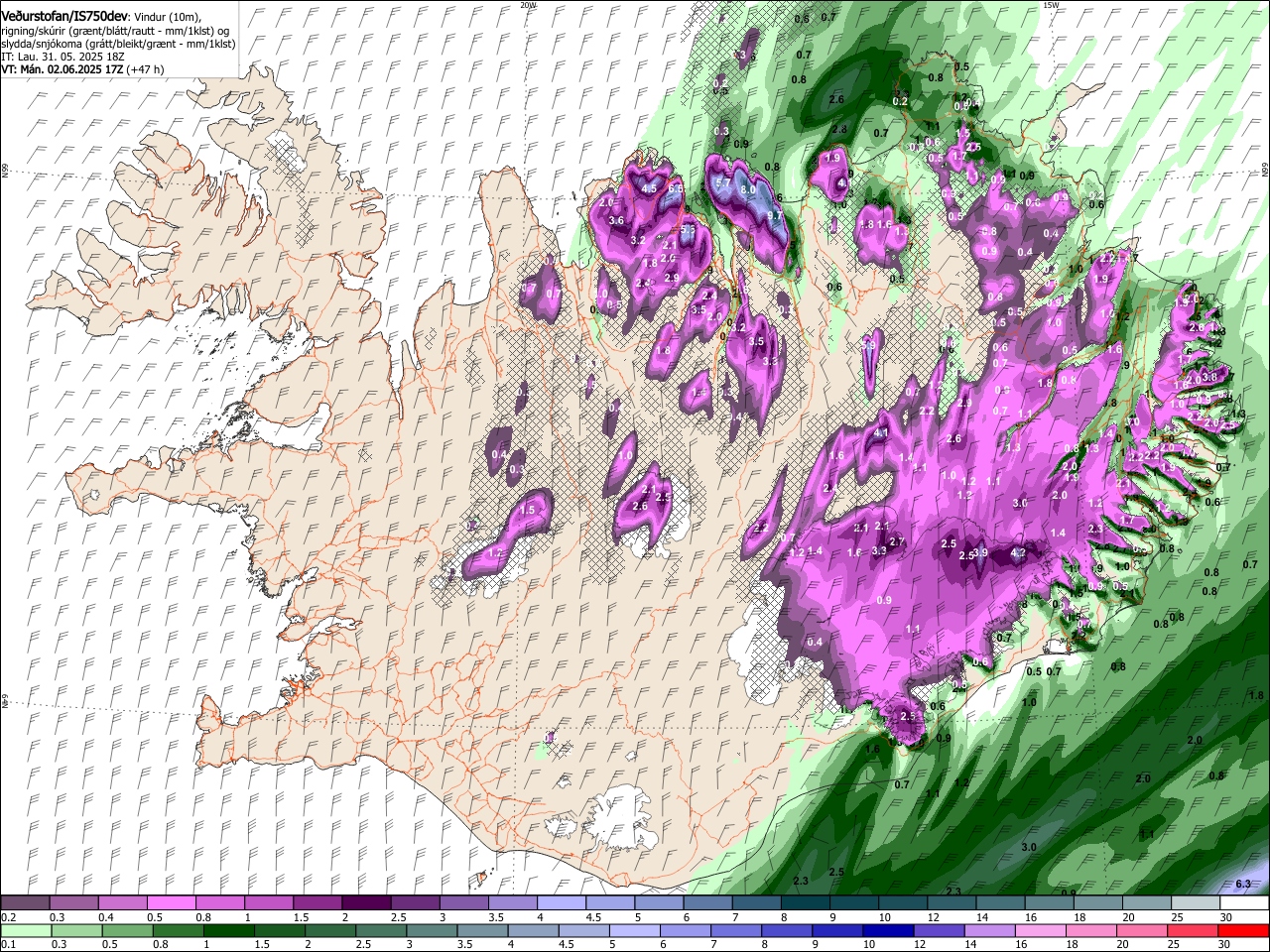Click the light lavender 4 swatch in top legend row

click(x=560, y=903)
